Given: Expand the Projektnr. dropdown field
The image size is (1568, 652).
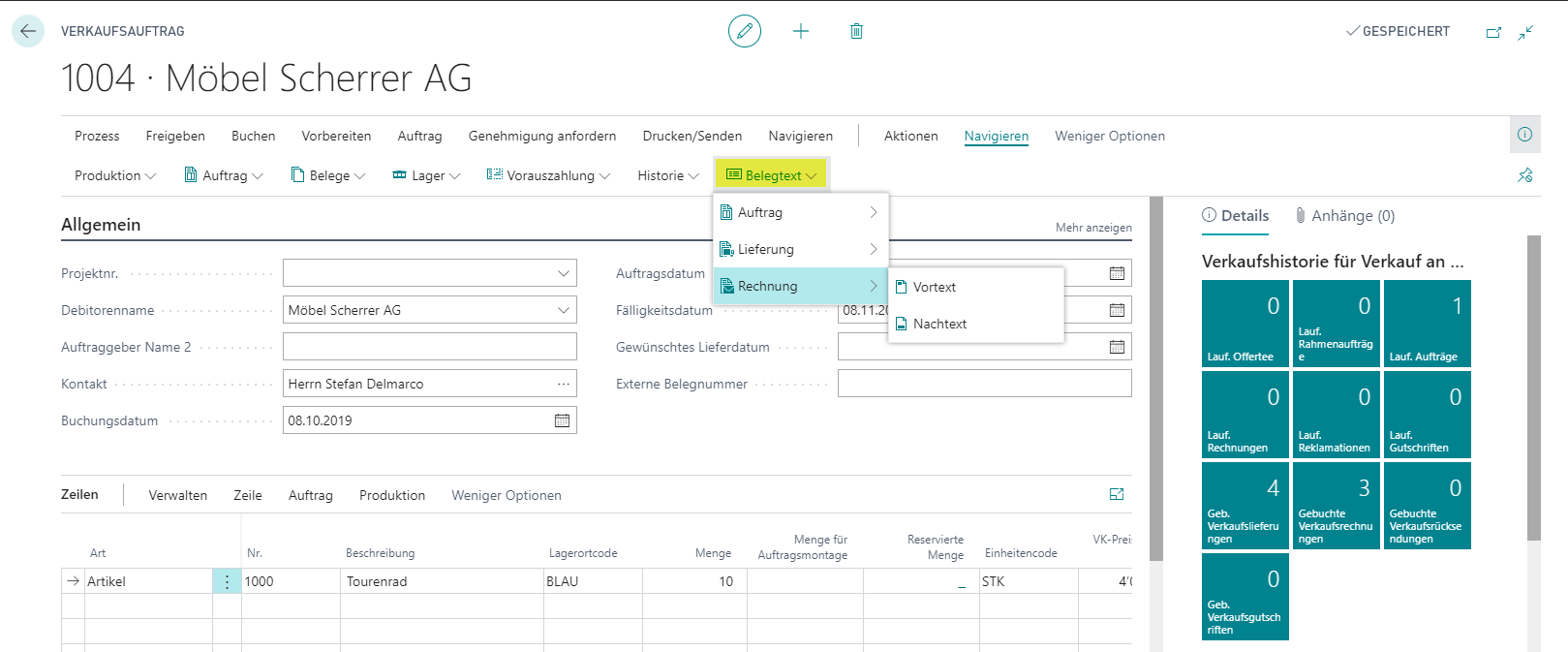Looking at the screenshot, I should tap(564, 273).
